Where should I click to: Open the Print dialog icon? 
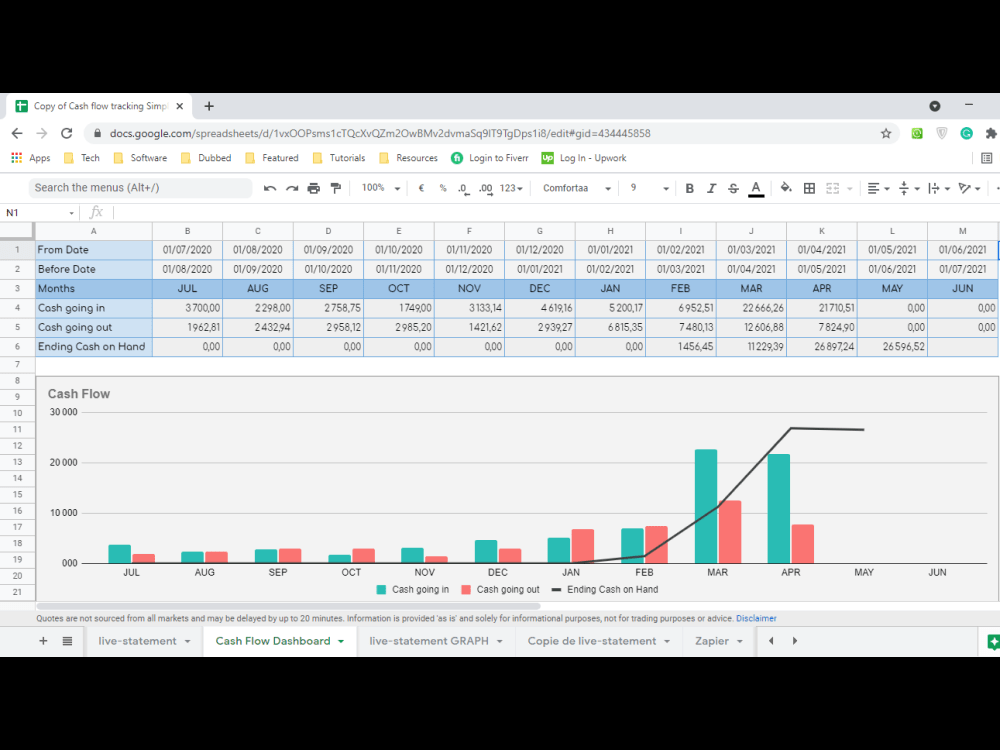[314, 187]
